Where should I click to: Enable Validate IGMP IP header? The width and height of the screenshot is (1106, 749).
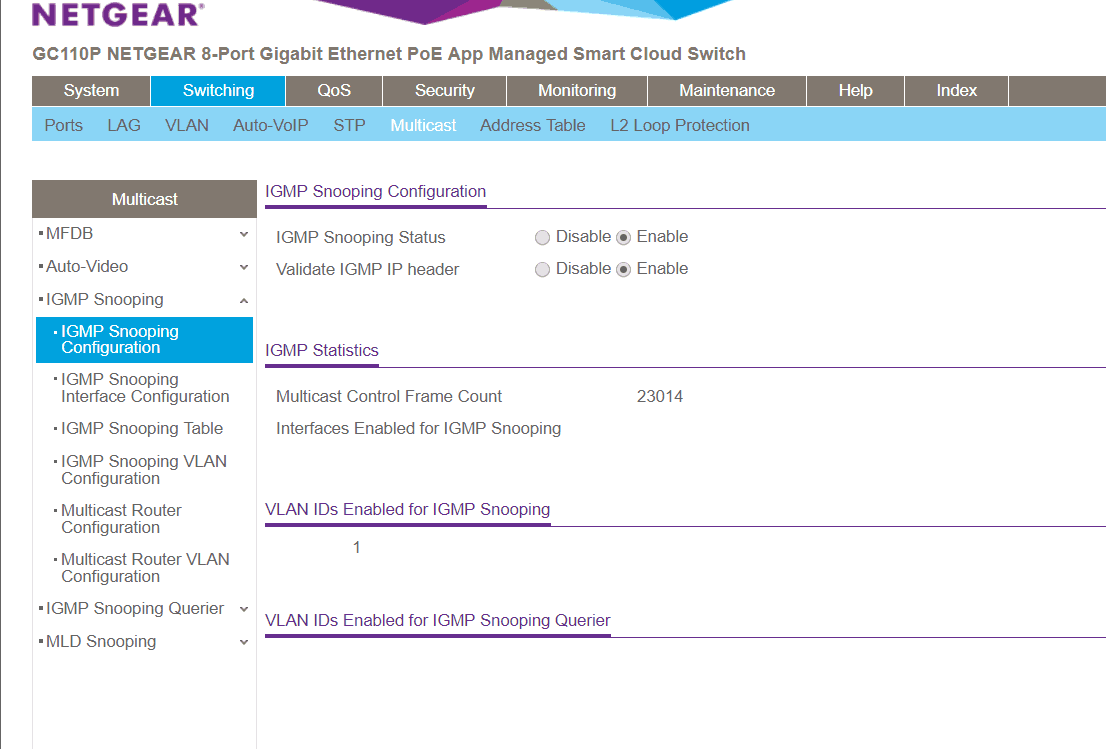[623, 270]
